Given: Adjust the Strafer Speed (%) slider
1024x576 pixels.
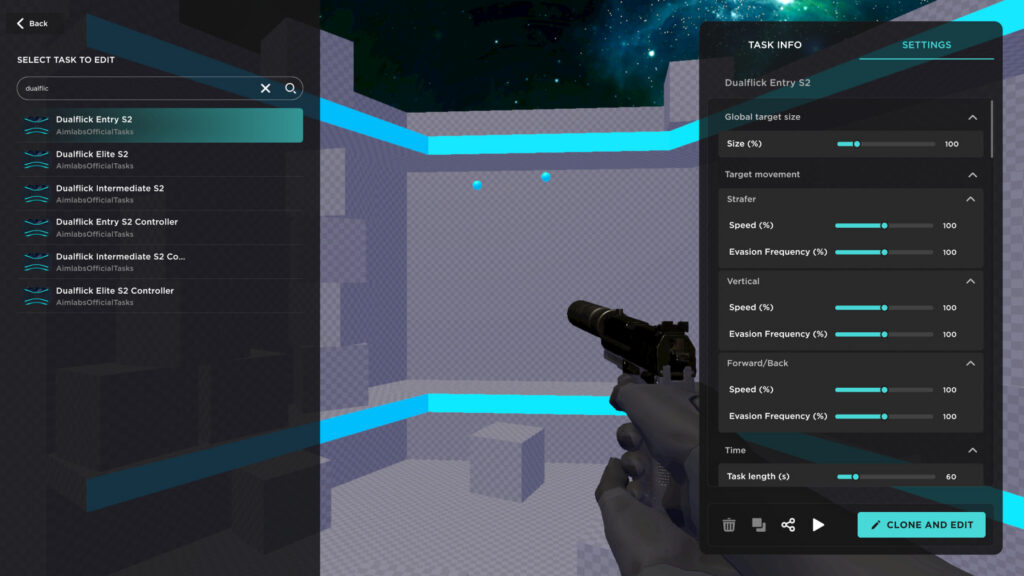Looking at the screenshot, I should pyautogui.click(x=884, y=225).
